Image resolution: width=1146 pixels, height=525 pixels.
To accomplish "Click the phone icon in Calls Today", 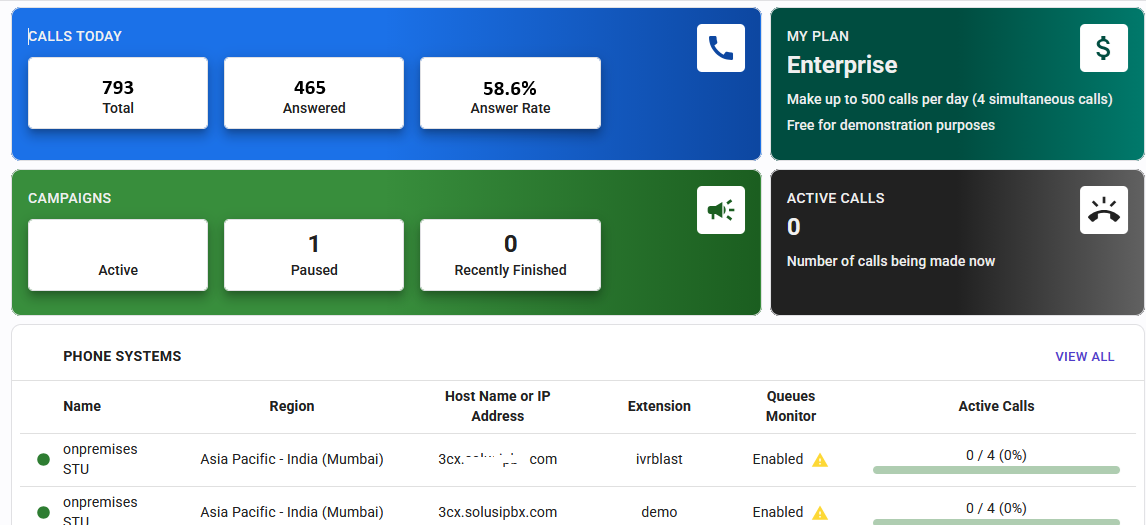I will pos(720,48).
